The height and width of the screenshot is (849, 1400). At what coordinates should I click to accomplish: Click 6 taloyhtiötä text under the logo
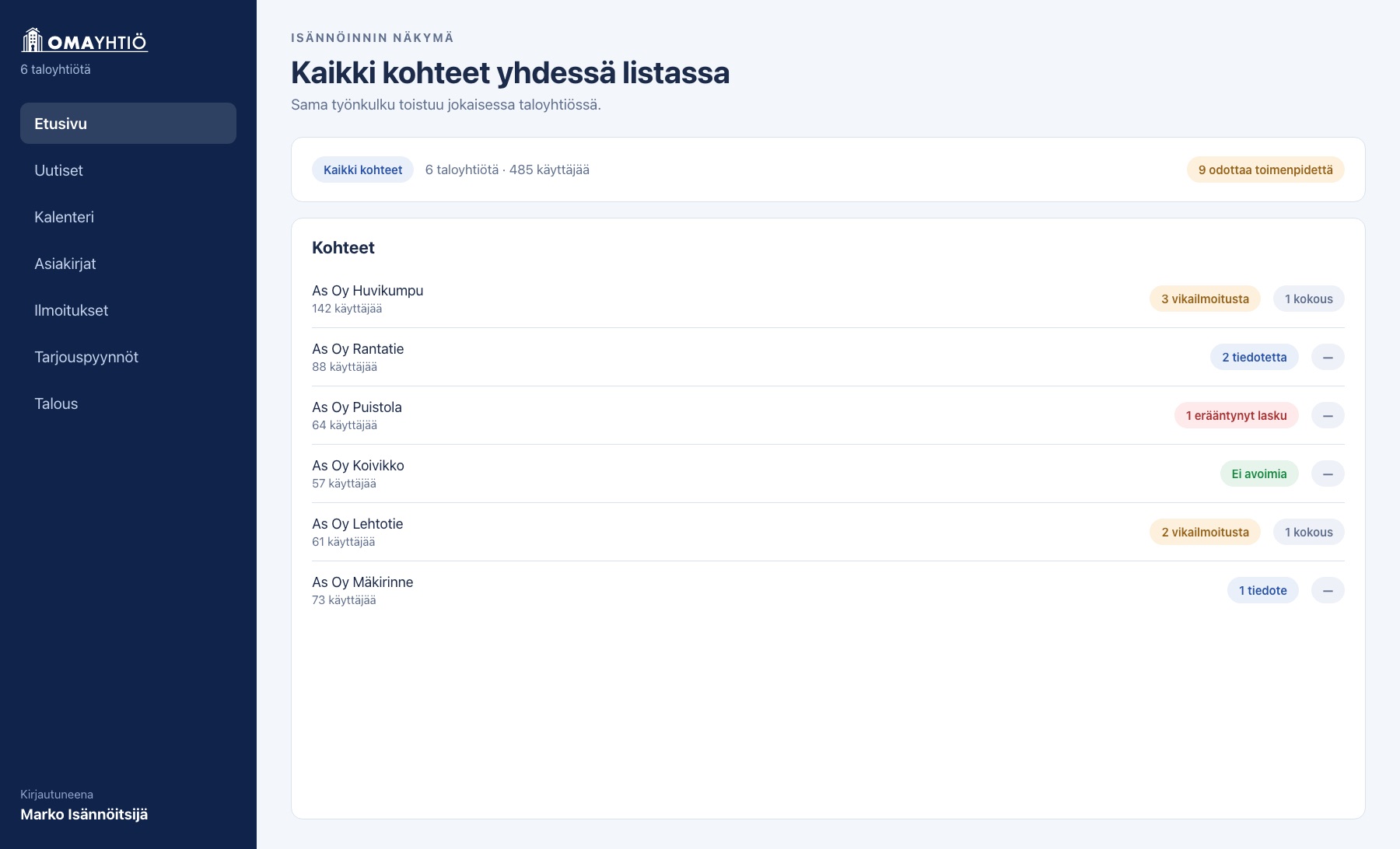[x=55, y=69]
